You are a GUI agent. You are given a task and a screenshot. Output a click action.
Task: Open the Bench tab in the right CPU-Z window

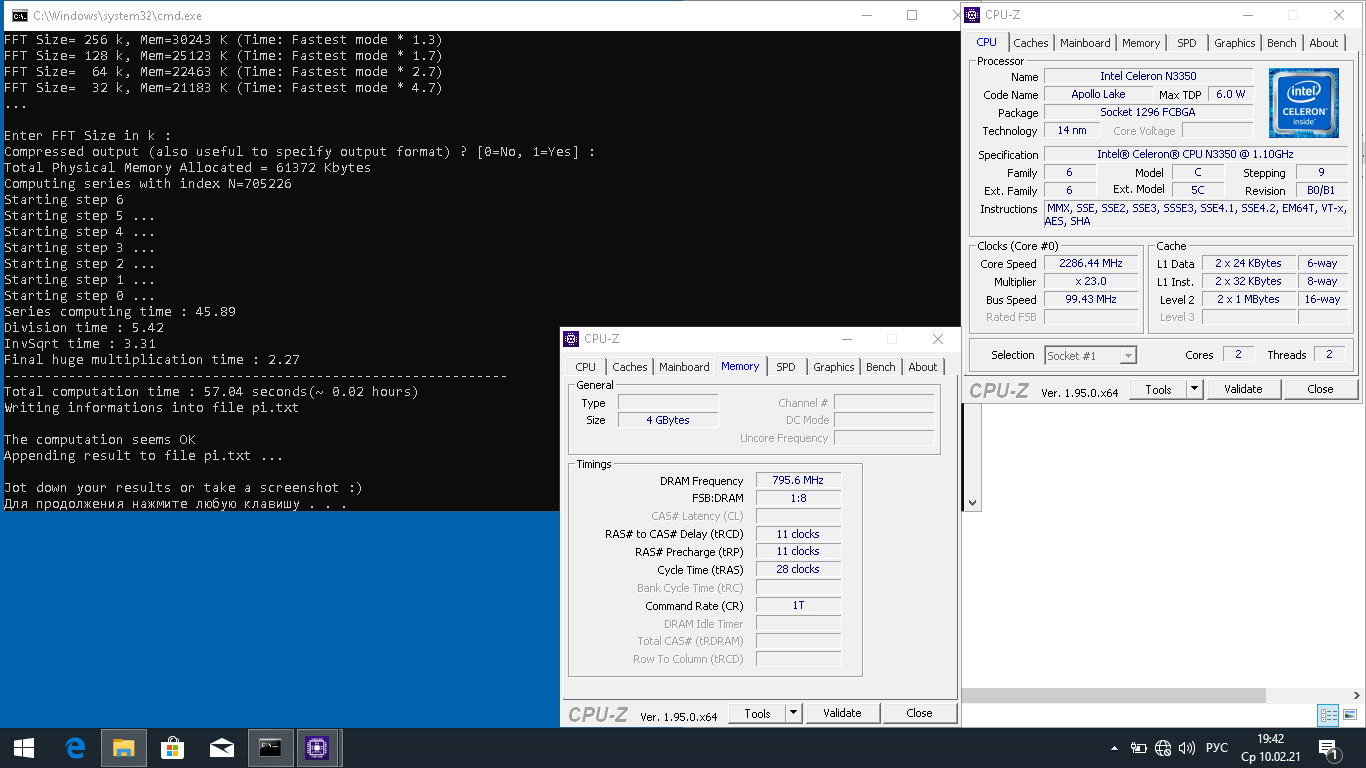(1282, 43)
